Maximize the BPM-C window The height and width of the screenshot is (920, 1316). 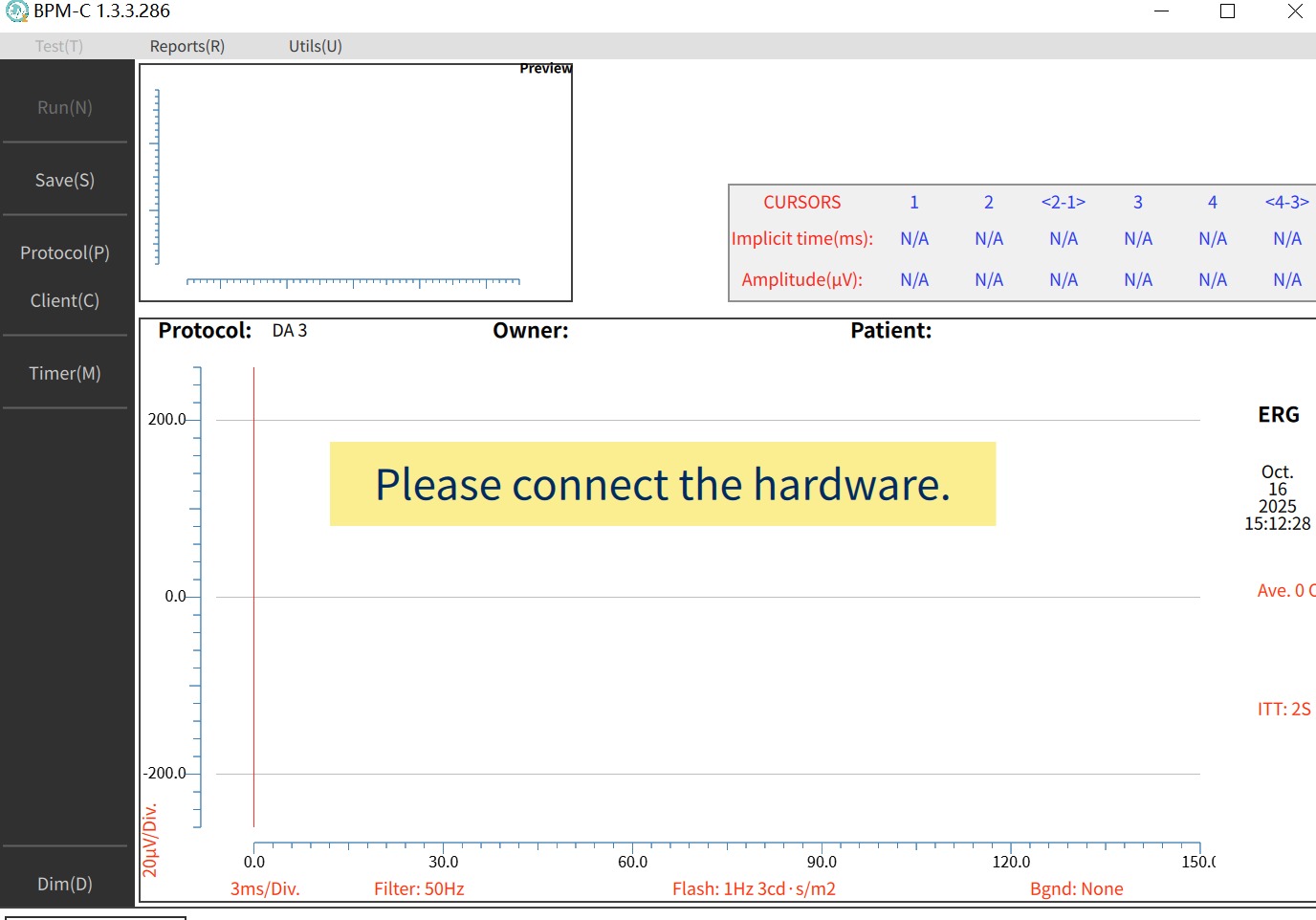[1227, 11]
